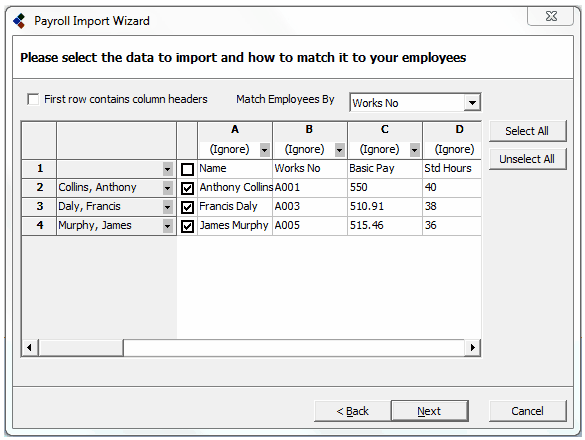Click the Payroll Import Wizard title icon
585x440 pixels.
coord(19,21)
